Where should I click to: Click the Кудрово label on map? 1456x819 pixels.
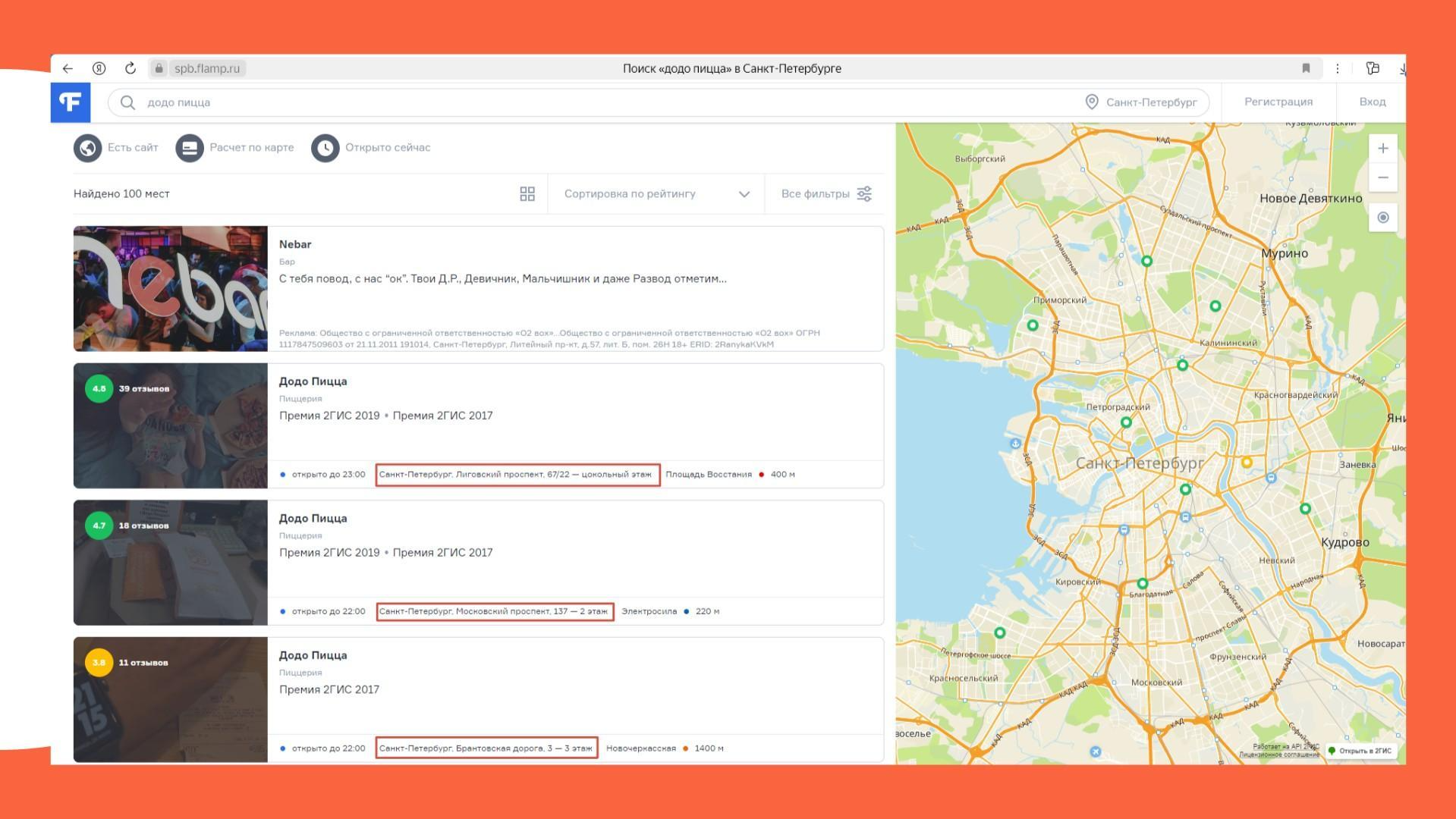(x=1345, y=542)
